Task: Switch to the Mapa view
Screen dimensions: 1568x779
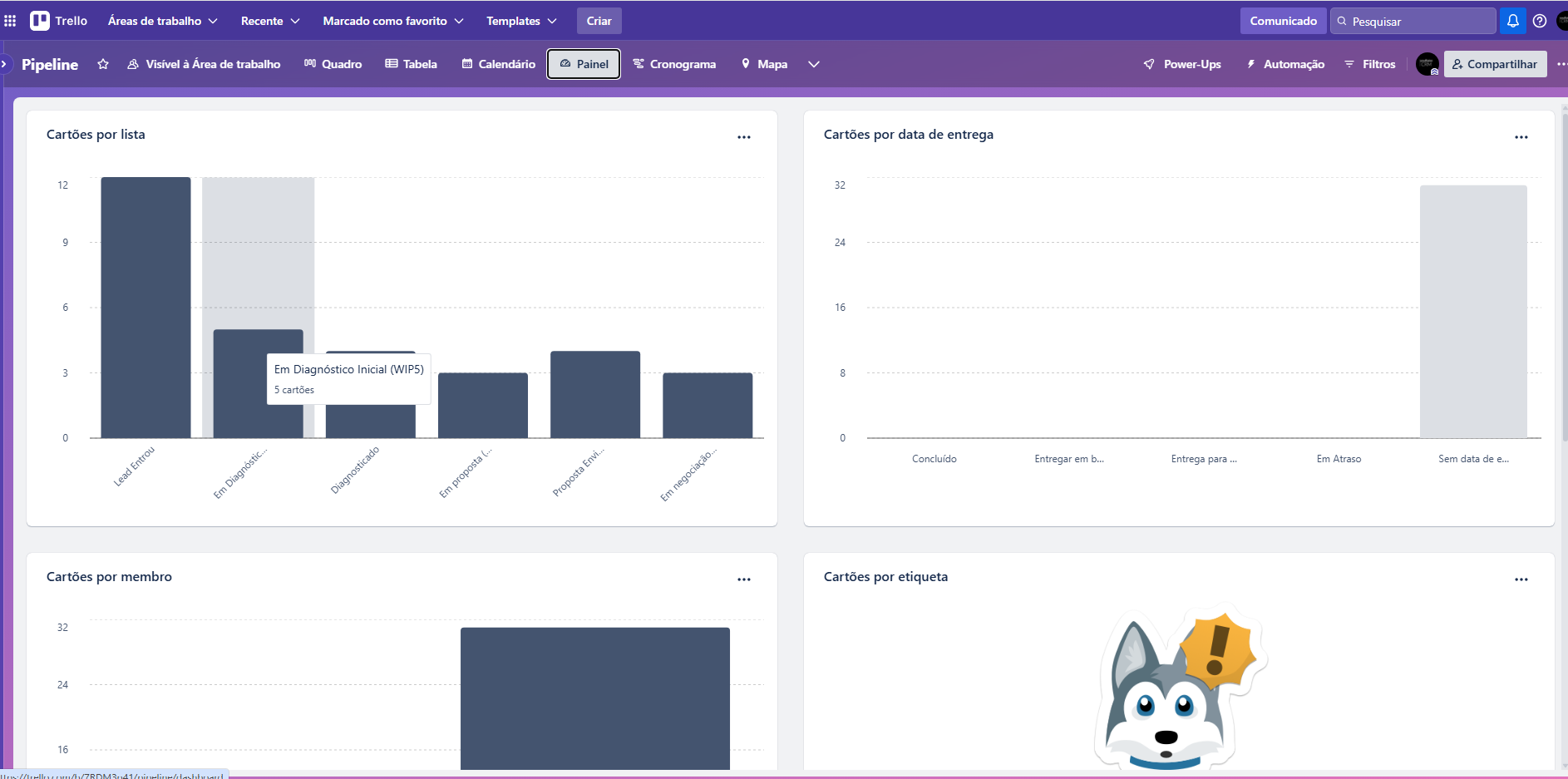Action: (764, 64)
